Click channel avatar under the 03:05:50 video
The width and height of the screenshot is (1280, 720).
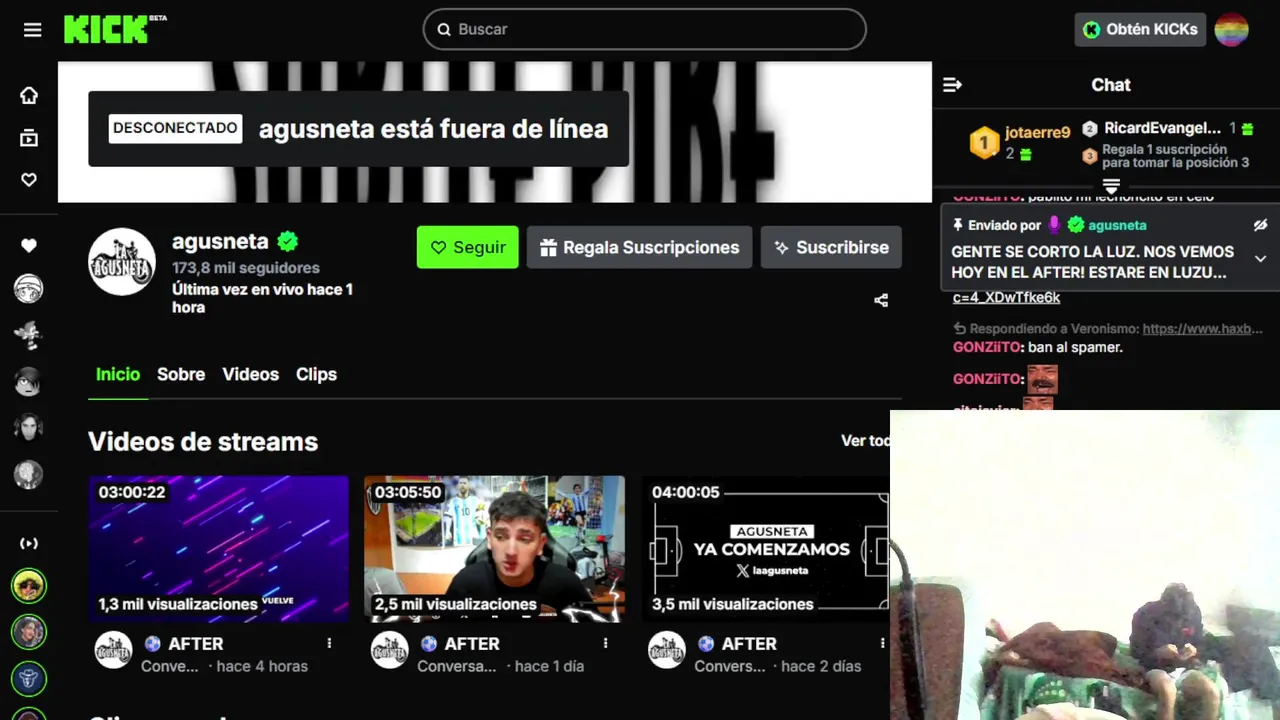tap(389, 650)
